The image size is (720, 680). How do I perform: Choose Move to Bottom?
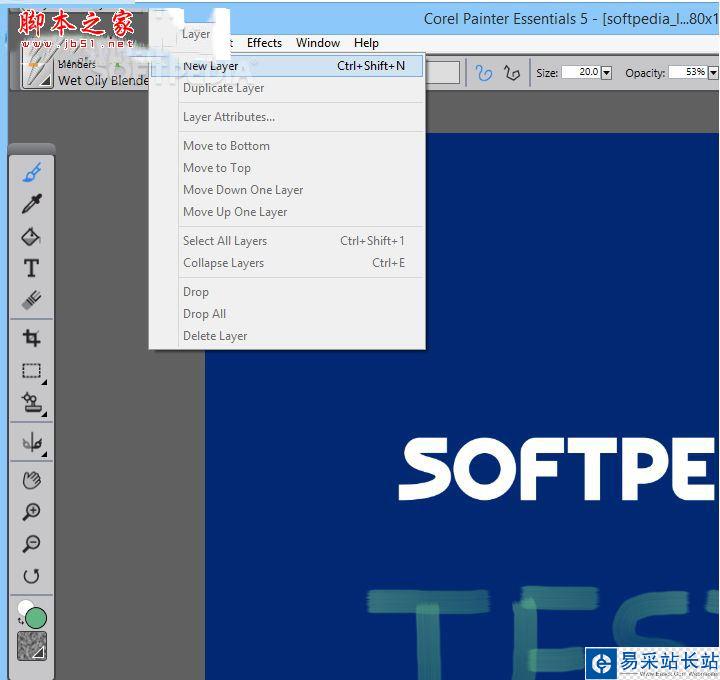click(287, 146)
